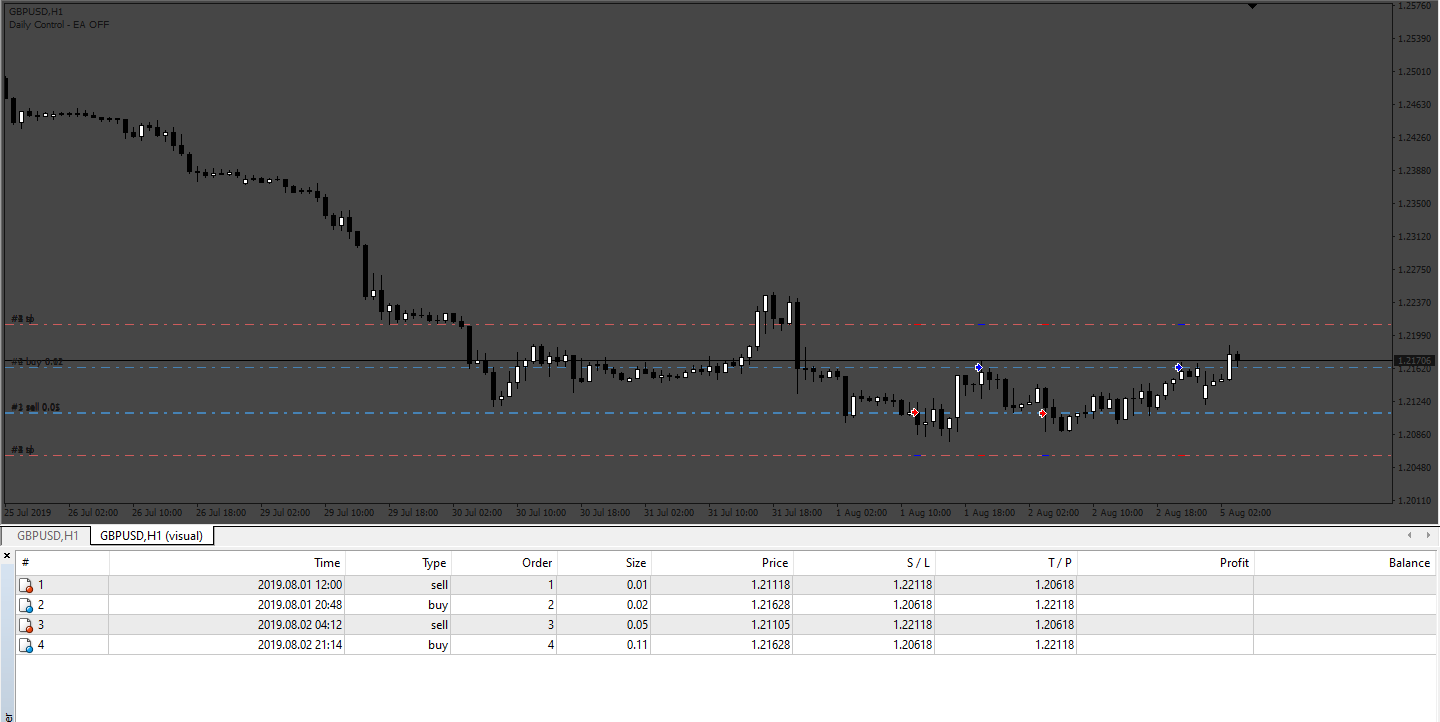Close the tester results panel
Viewport: 1440px width, 722px height.
click(7, 555)
